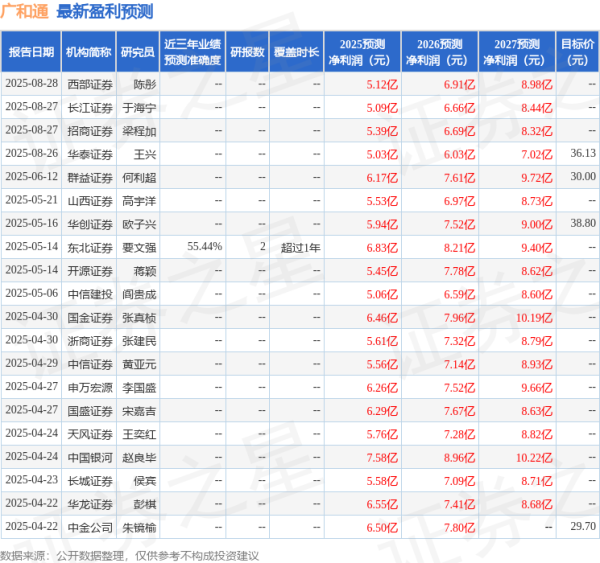Click the 研报数 column header

click(x=247, y=52)
